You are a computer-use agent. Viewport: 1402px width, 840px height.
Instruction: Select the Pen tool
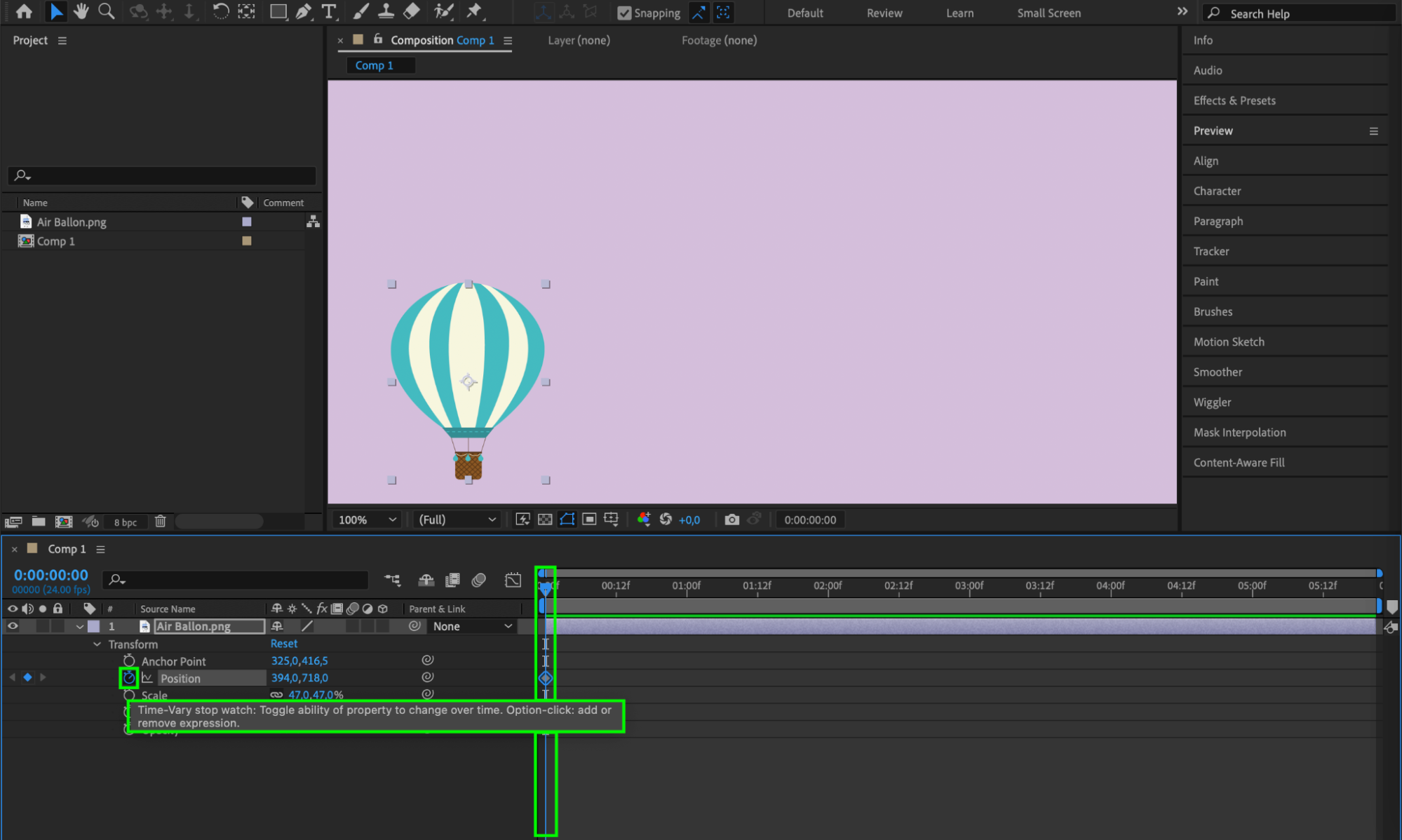(303, 12)
